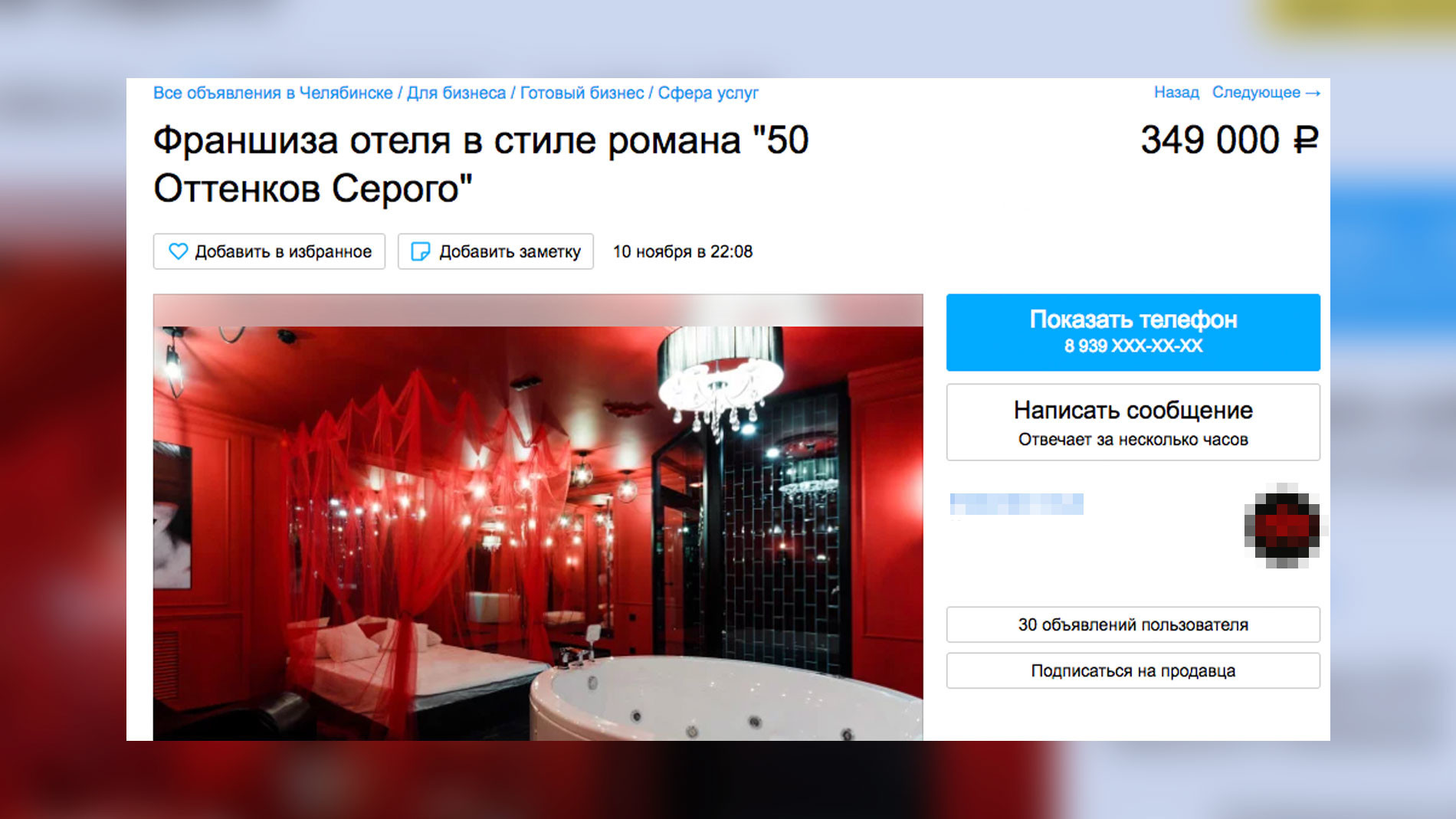Click Подписаться на продавца button
This screenshot has width=1456, height=819.
[x=1133, y=670]
